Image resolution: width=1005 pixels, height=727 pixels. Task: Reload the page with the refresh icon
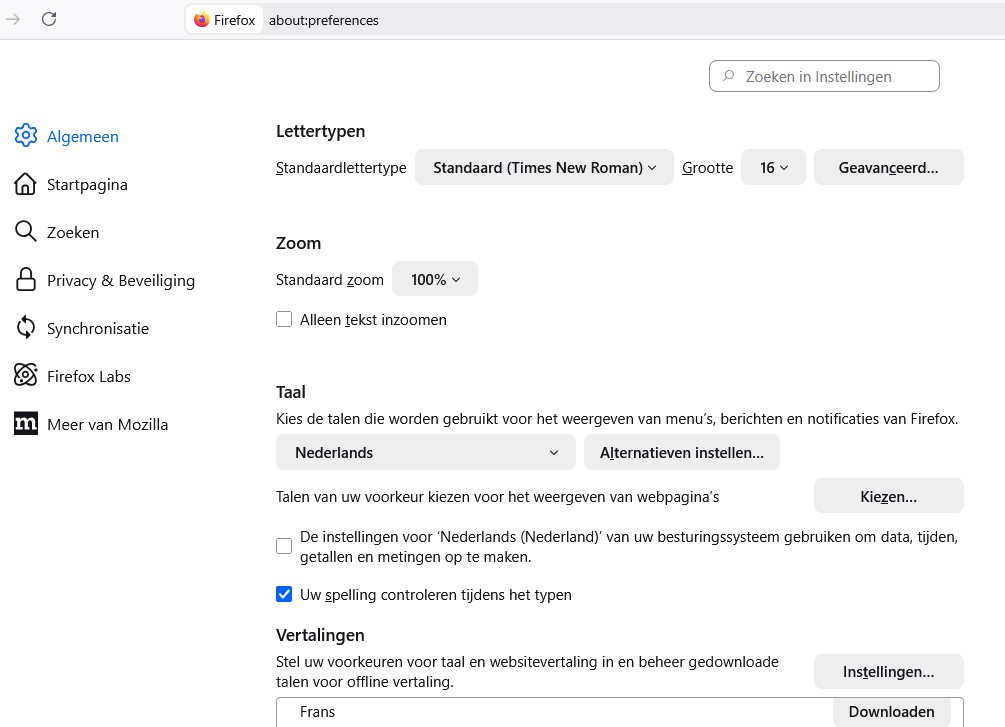click(x=49, y=19)
